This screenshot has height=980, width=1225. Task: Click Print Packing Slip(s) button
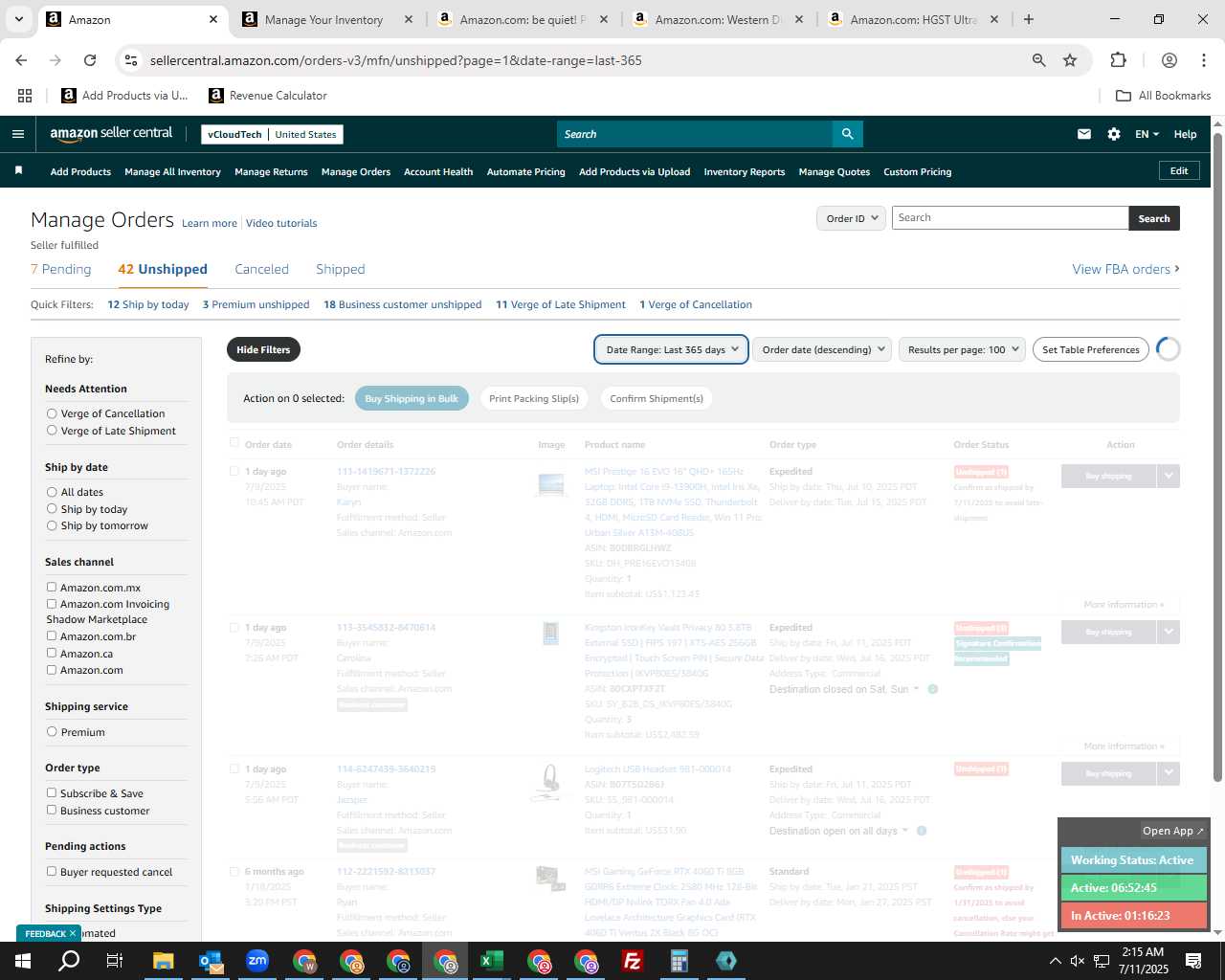(x=534, y=398)
